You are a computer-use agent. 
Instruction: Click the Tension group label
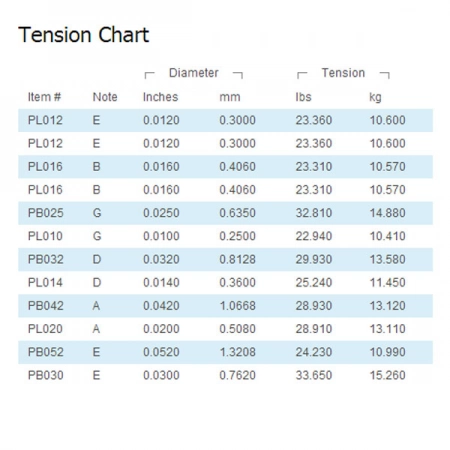[x=343, y=73]
